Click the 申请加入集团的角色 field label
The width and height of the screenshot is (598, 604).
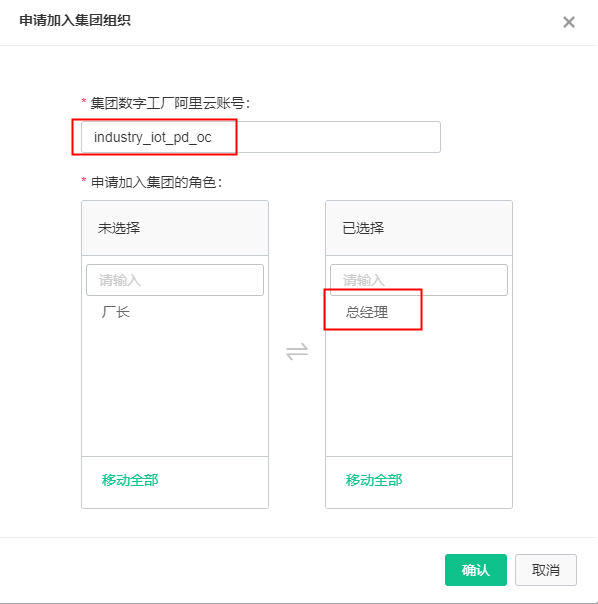point(156,183)
